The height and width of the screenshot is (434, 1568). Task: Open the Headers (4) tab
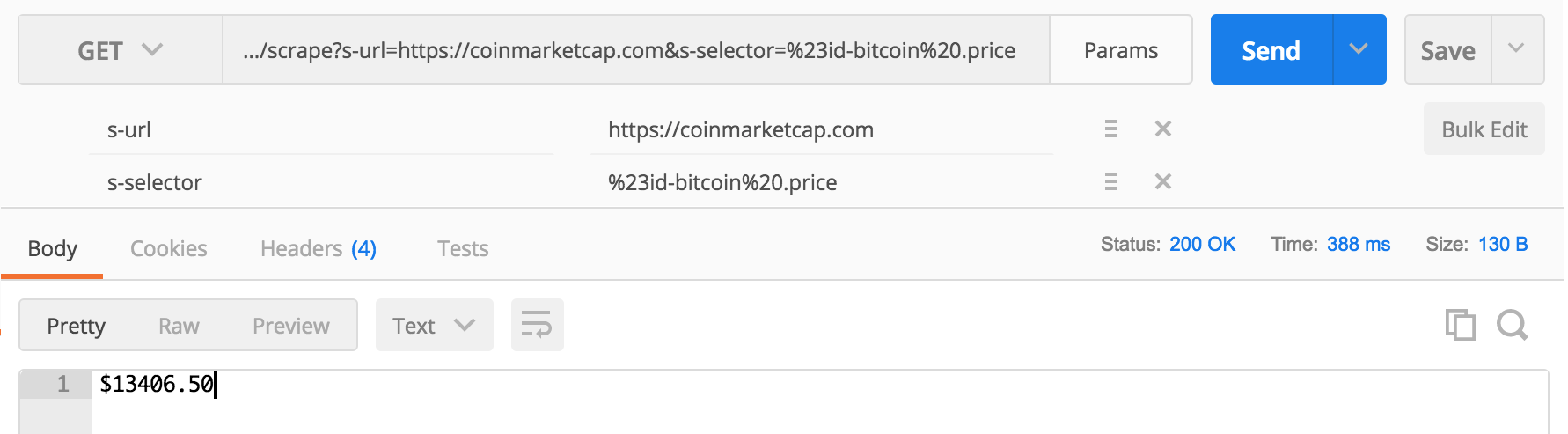pos(318,249)
